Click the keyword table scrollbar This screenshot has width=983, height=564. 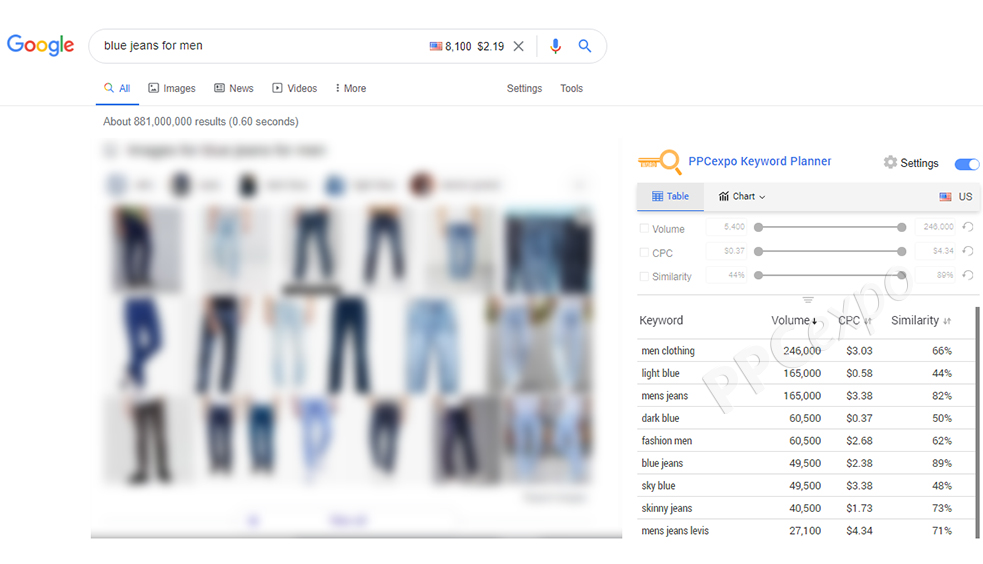(977, 422)
